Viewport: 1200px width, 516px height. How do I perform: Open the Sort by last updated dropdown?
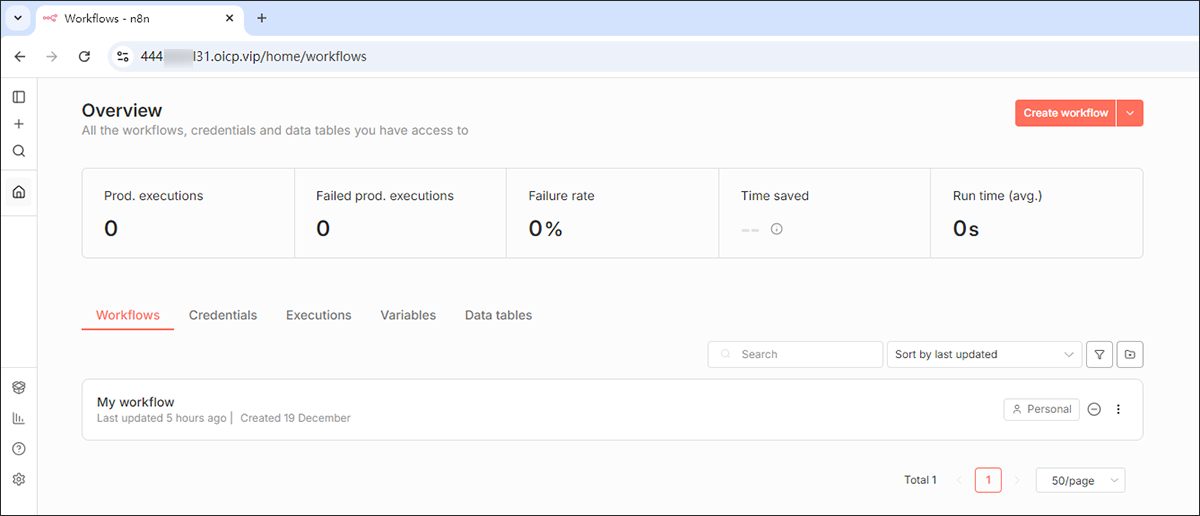(x=984, y=354)
